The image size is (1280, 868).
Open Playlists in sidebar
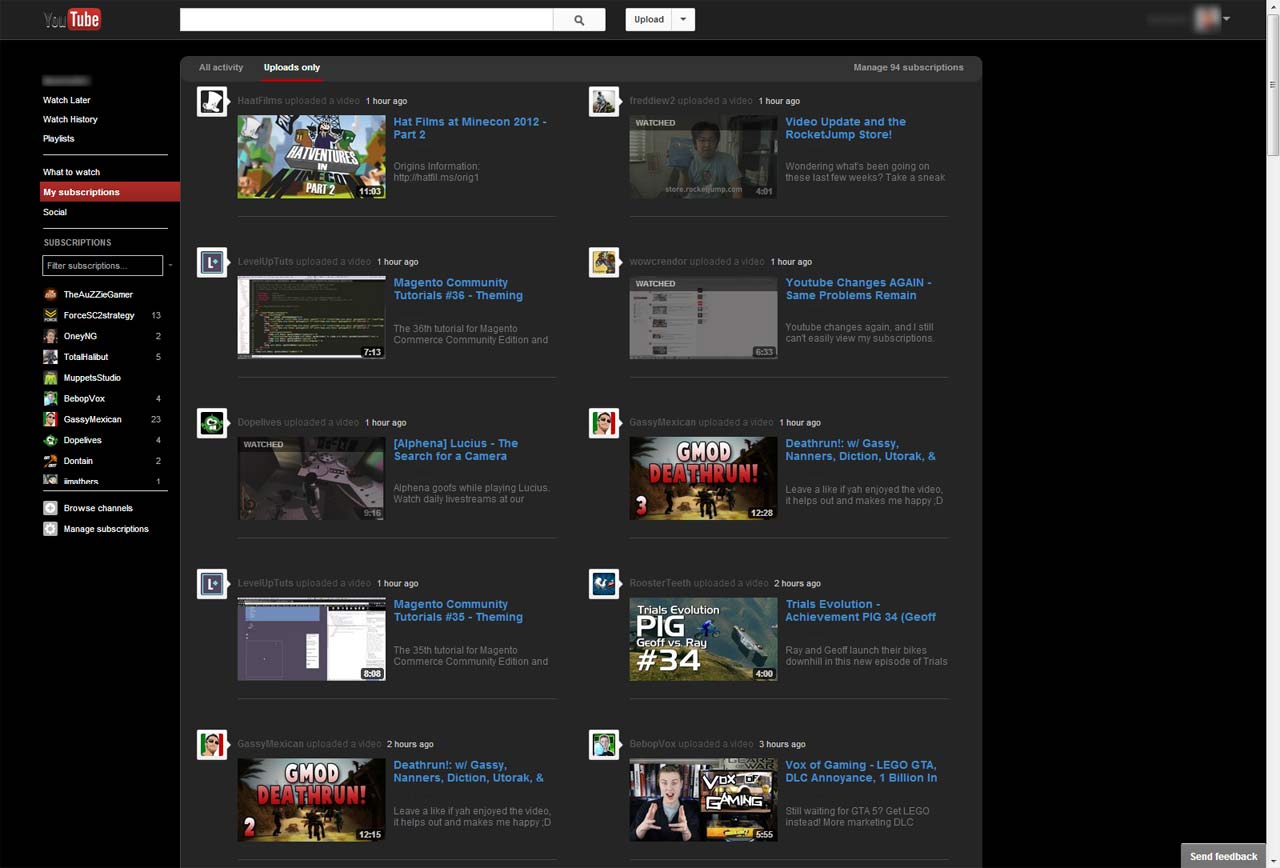pyautogui.click(x=59, y=139)
